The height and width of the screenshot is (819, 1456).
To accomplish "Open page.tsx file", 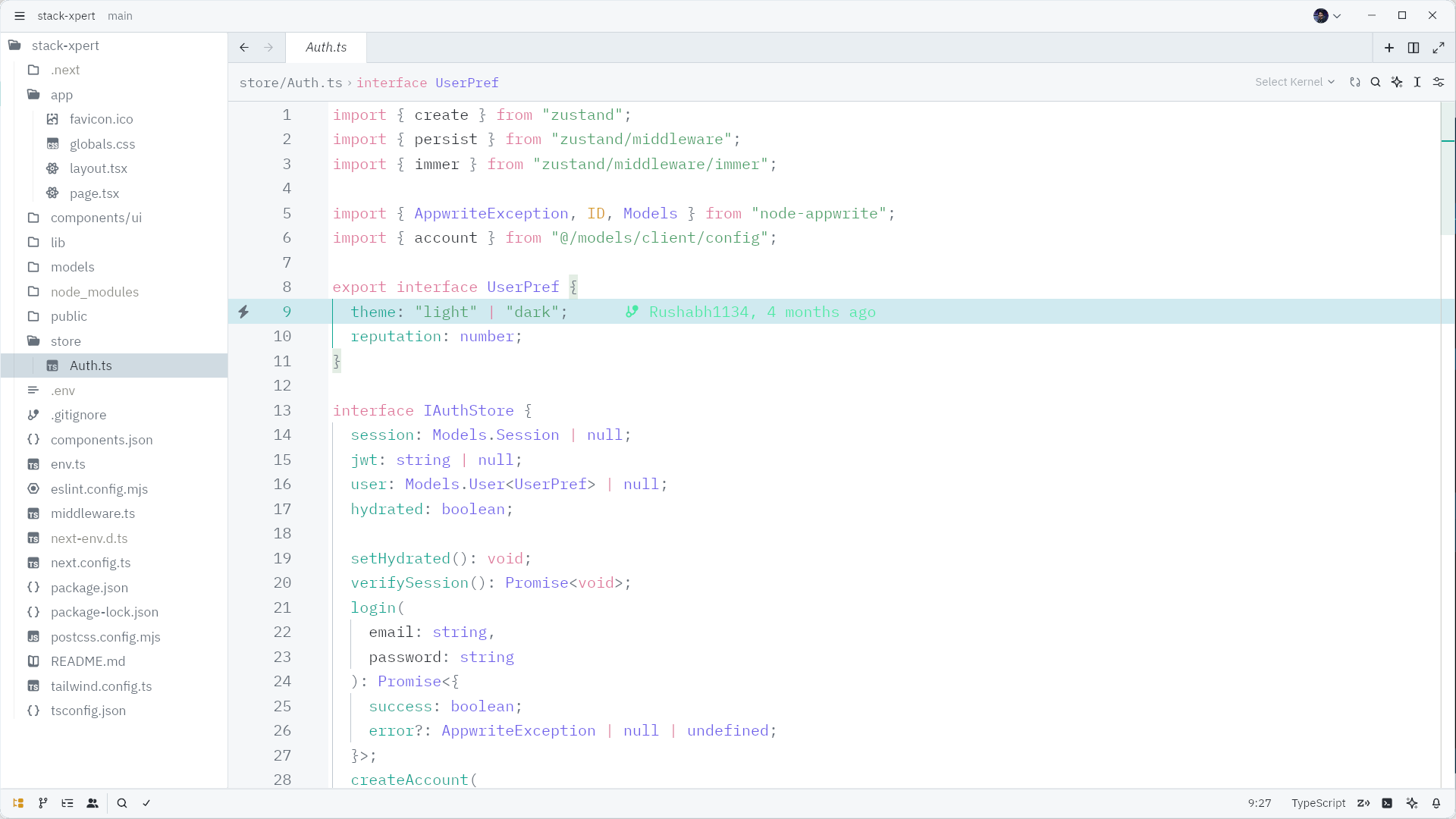I will 114,193.
